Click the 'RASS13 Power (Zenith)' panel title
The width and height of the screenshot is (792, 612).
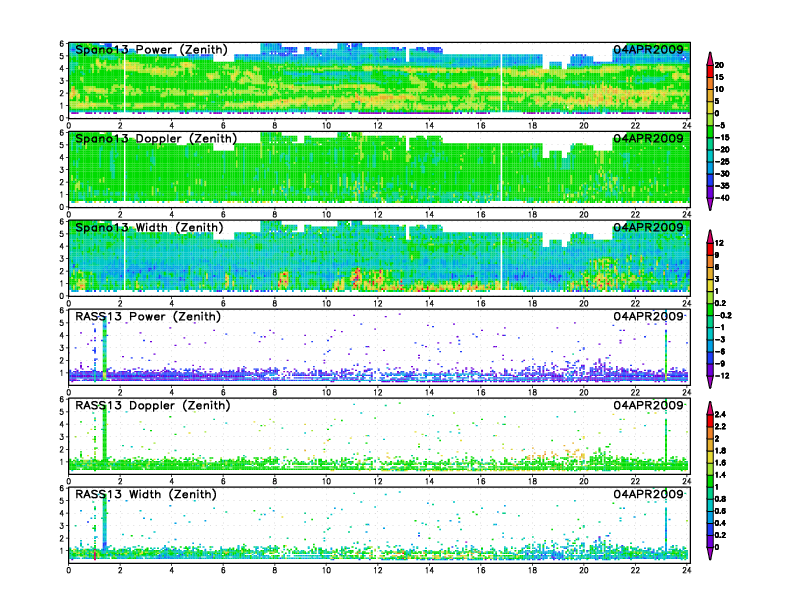(x=148, y=317)
